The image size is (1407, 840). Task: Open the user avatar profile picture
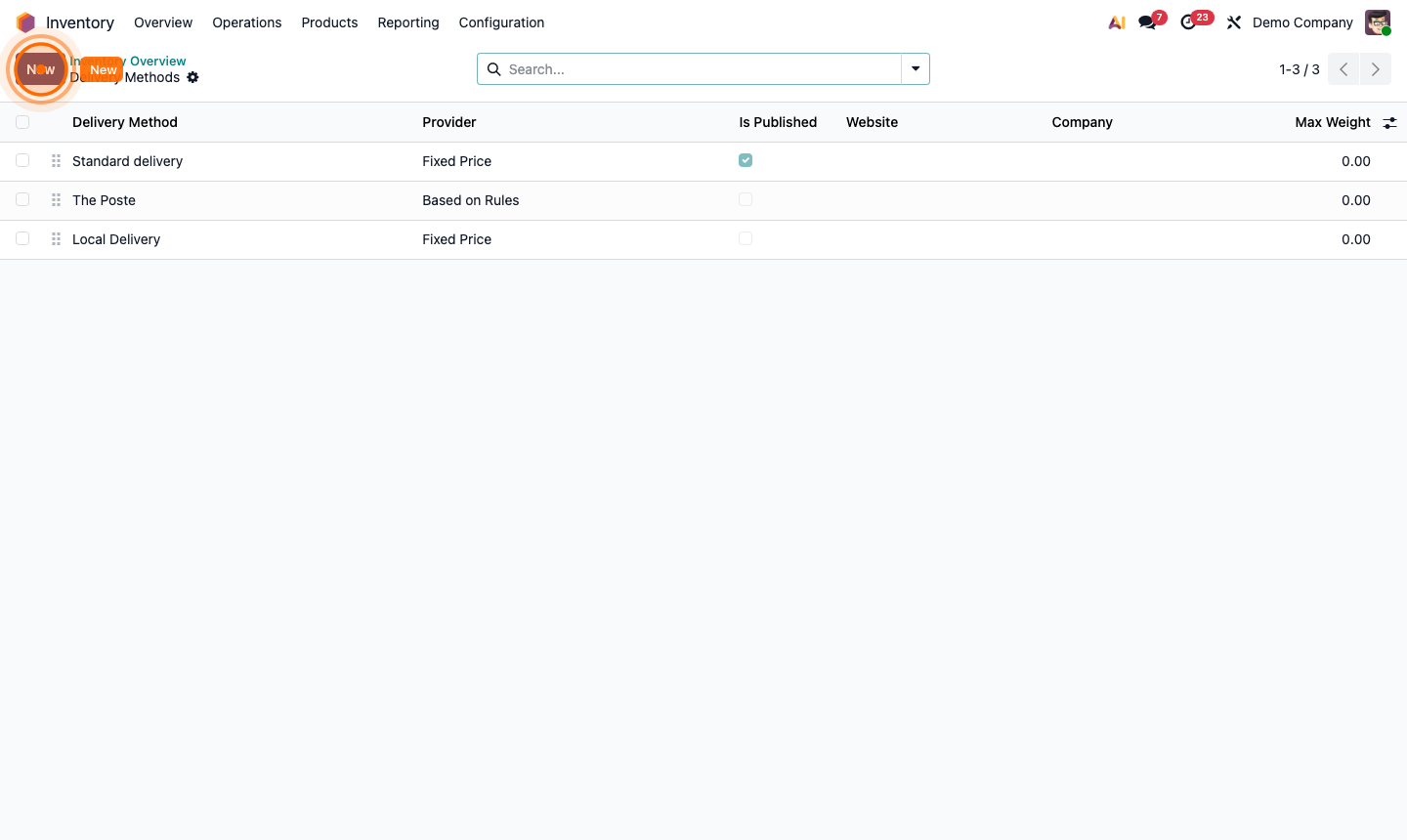[1377, 21]
